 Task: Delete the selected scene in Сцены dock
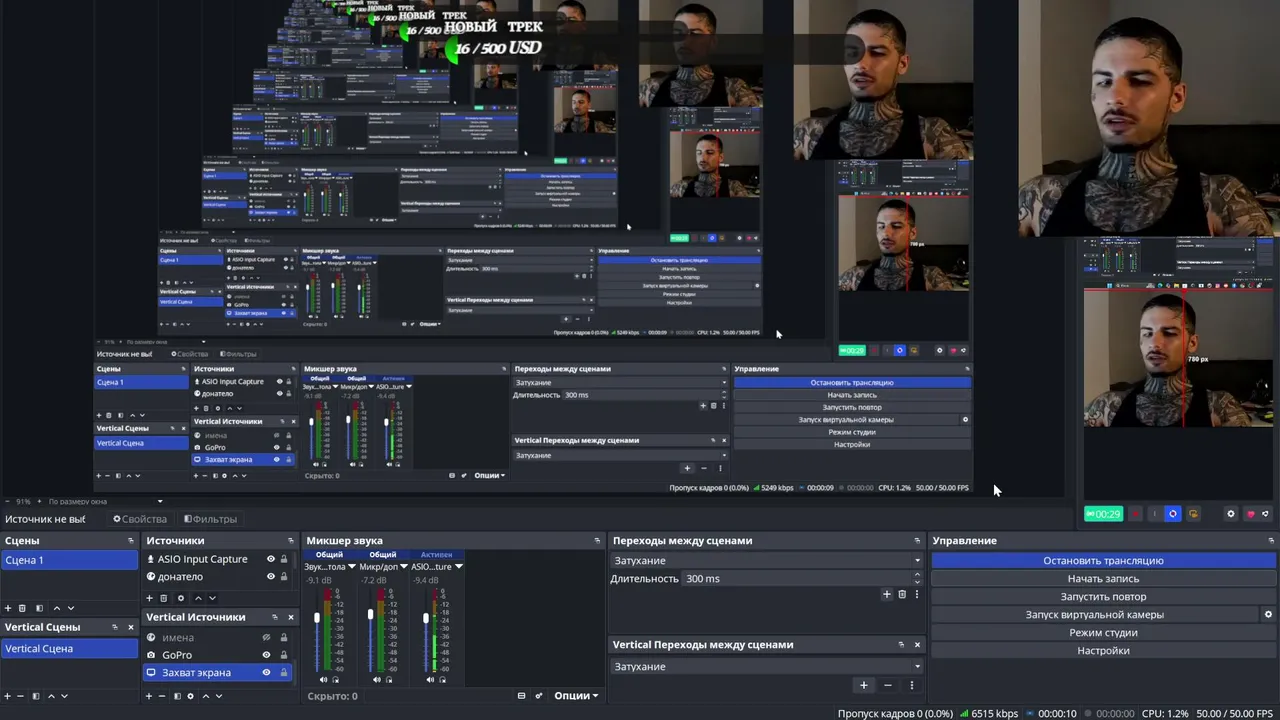point(22,608)
